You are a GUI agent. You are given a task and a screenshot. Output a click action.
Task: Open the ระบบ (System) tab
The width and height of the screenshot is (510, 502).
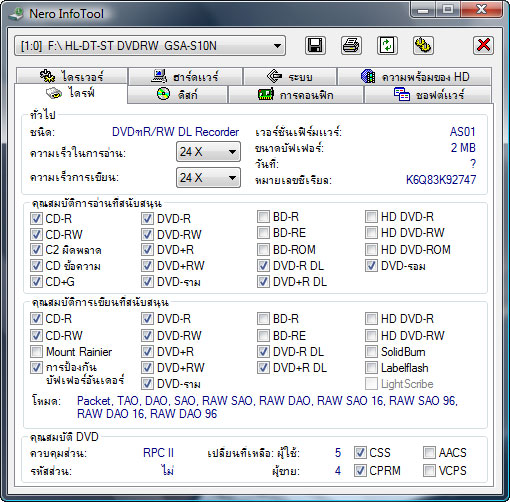tap(290, 76)
